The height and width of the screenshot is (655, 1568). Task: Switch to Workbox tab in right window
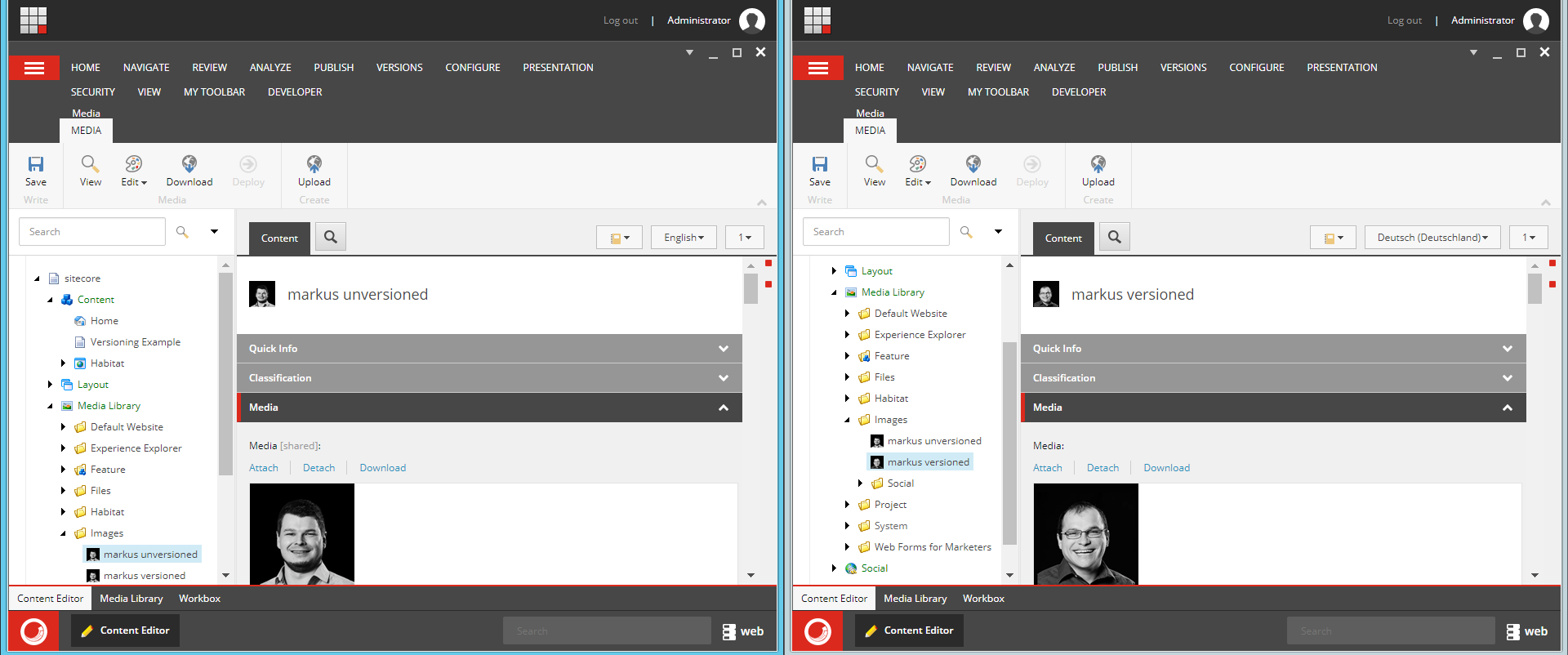(983, 599)
